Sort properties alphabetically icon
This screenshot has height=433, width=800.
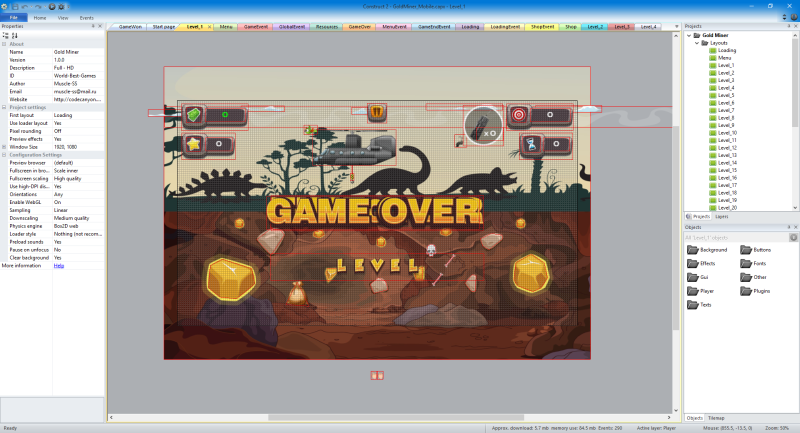pos(14,36)
